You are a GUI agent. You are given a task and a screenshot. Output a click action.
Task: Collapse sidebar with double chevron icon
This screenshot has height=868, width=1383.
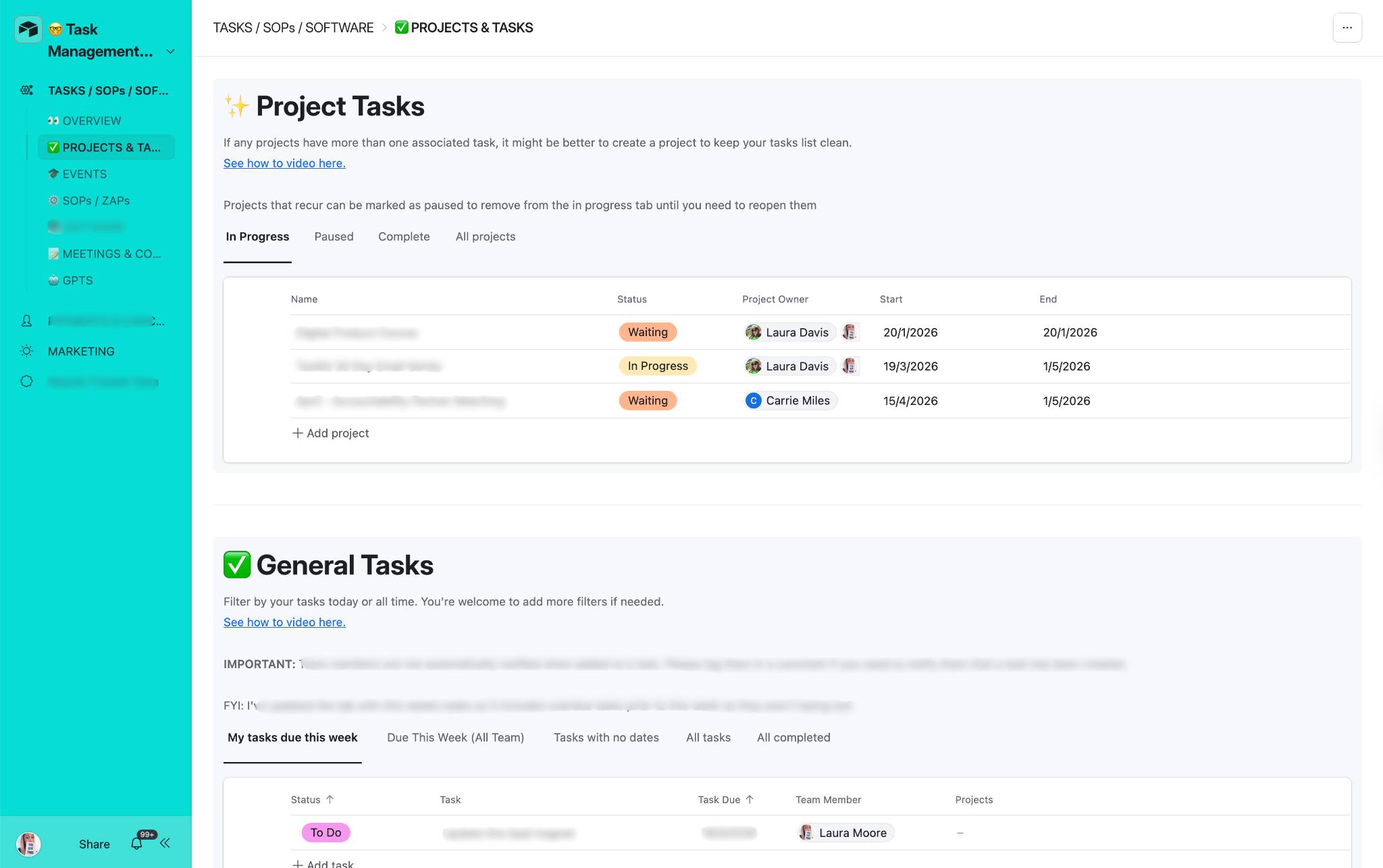tap(165, 843)
